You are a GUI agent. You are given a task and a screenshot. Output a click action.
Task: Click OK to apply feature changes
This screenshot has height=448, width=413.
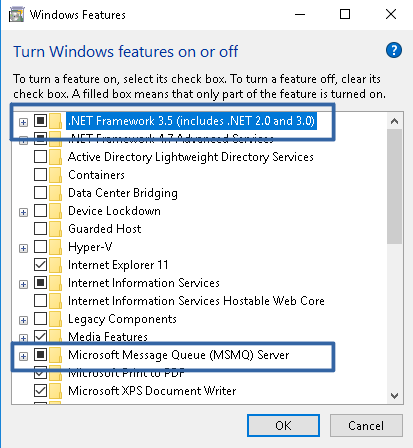click(283, 426)
